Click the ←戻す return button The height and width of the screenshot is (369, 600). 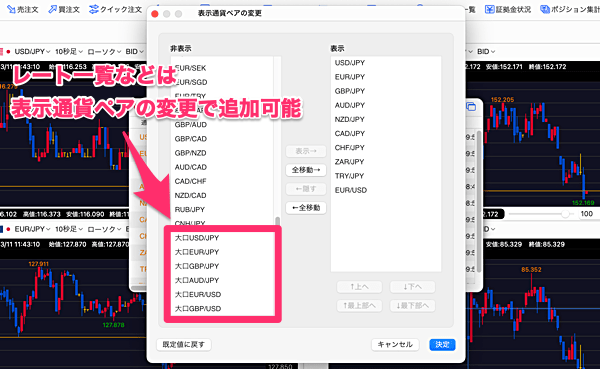click(x=306, y=189)
